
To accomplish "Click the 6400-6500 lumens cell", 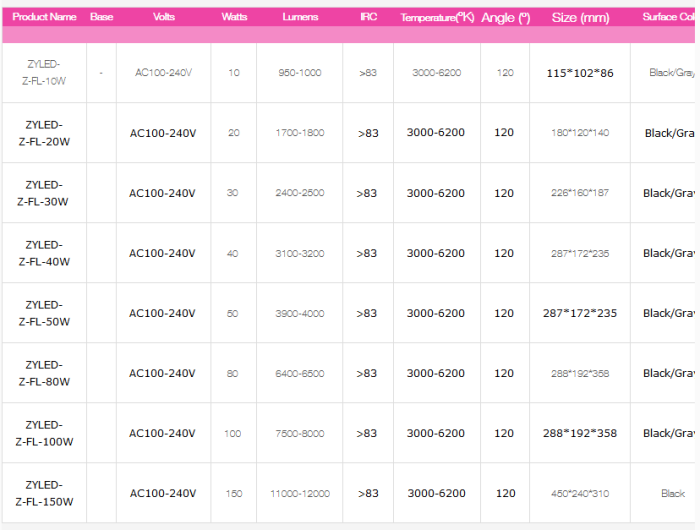I will click(300, 373).
